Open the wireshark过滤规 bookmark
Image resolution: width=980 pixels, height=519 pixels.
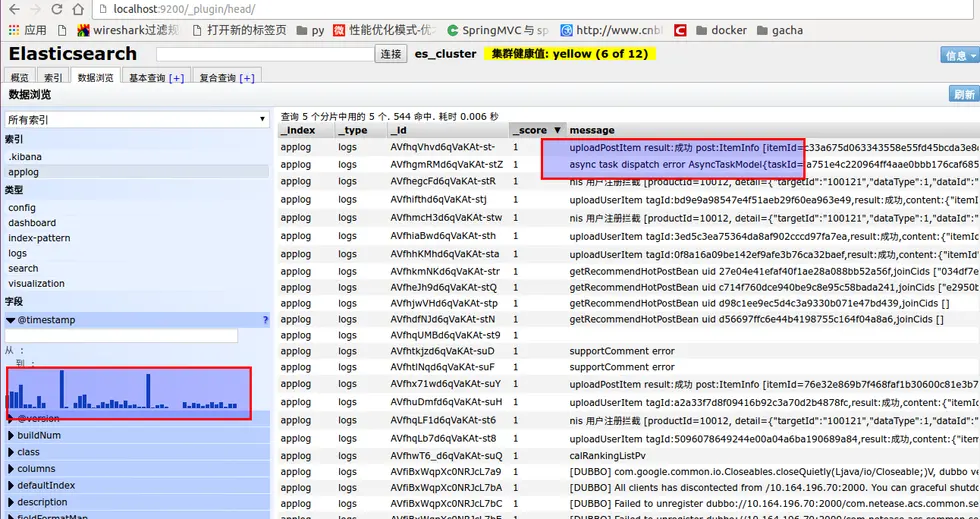tap(129, 30)
